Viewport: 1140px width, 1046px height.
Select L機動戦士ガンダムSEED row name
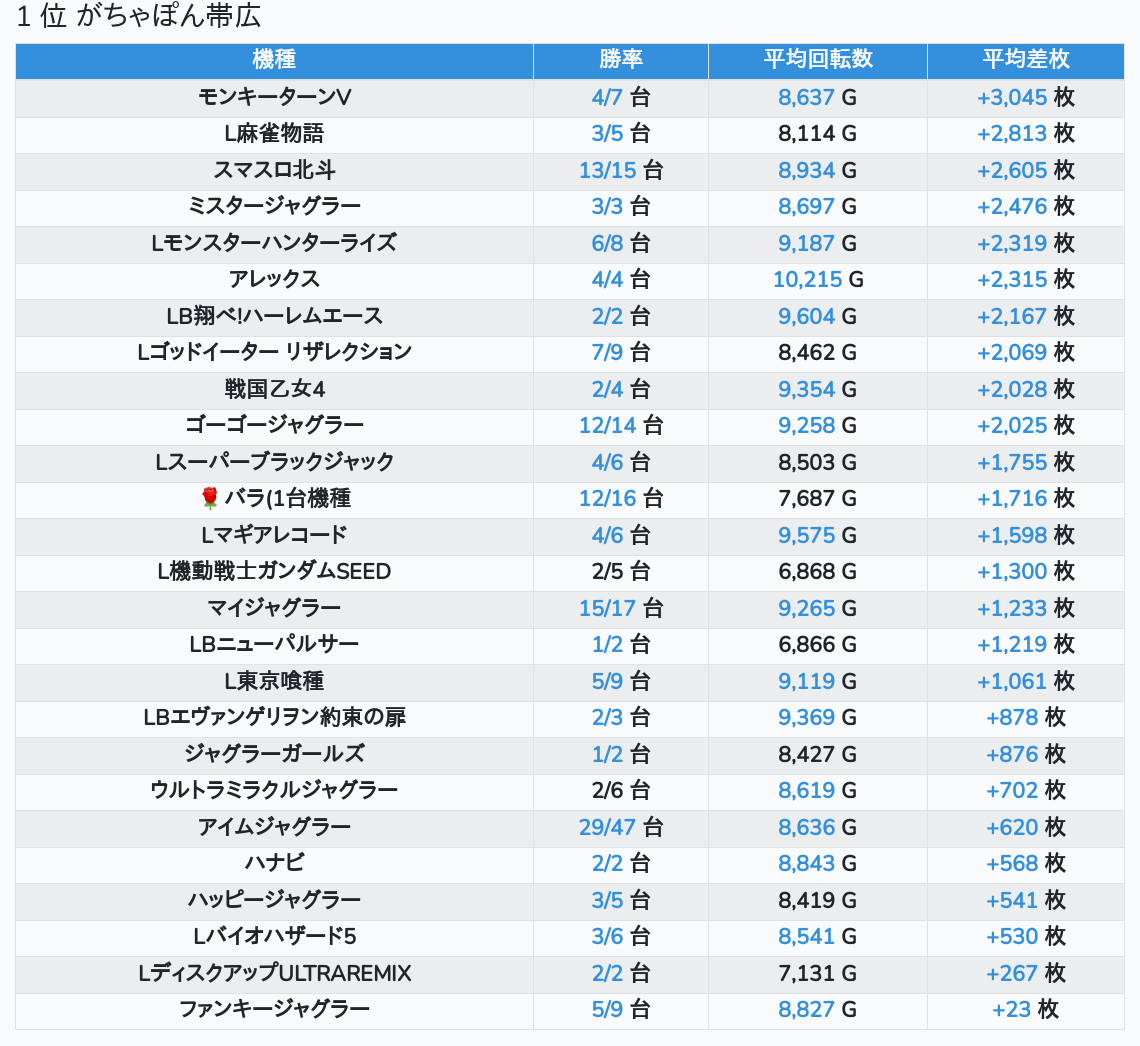(x=274, y=571)
